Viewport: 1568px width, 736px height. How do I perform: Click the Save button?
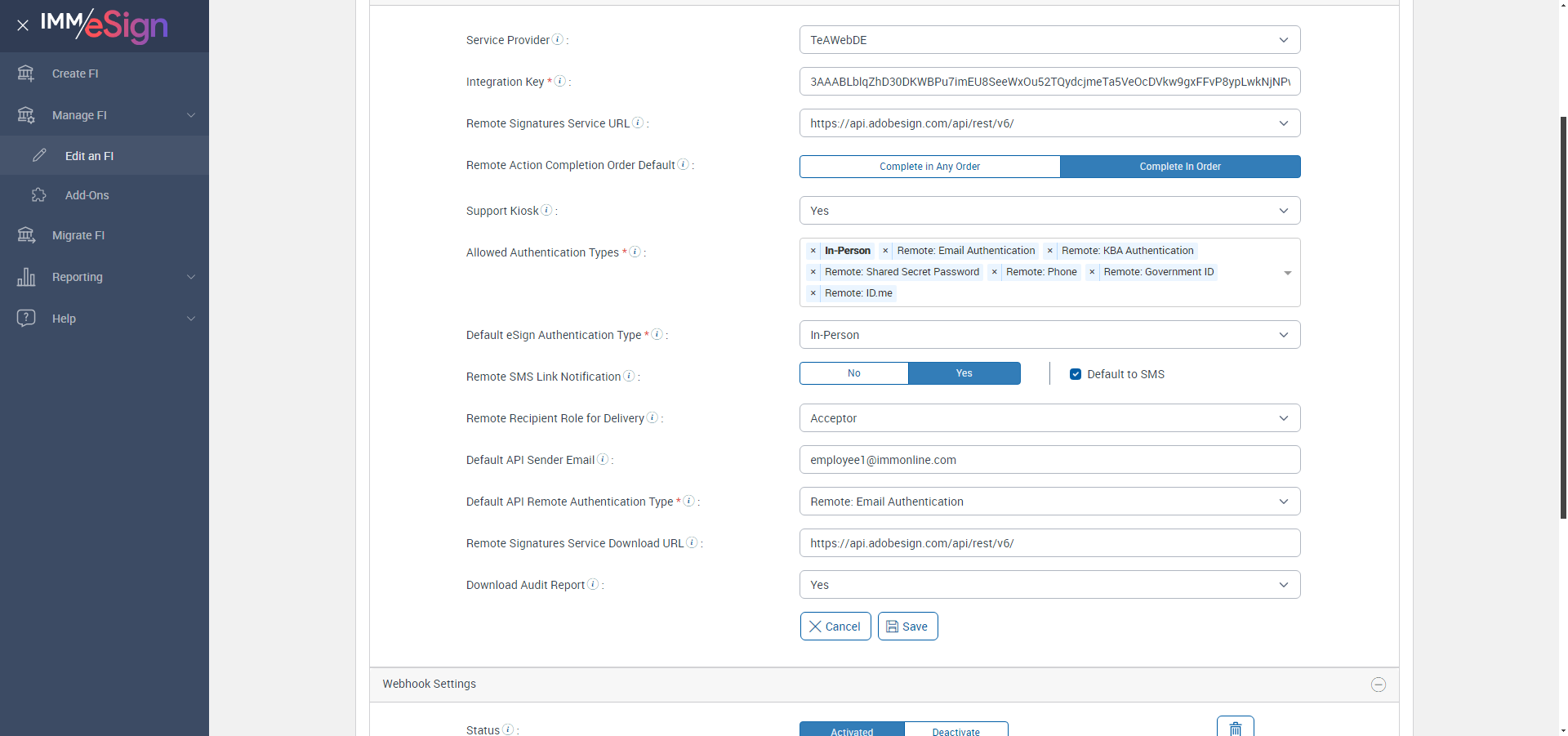[907, 627]
